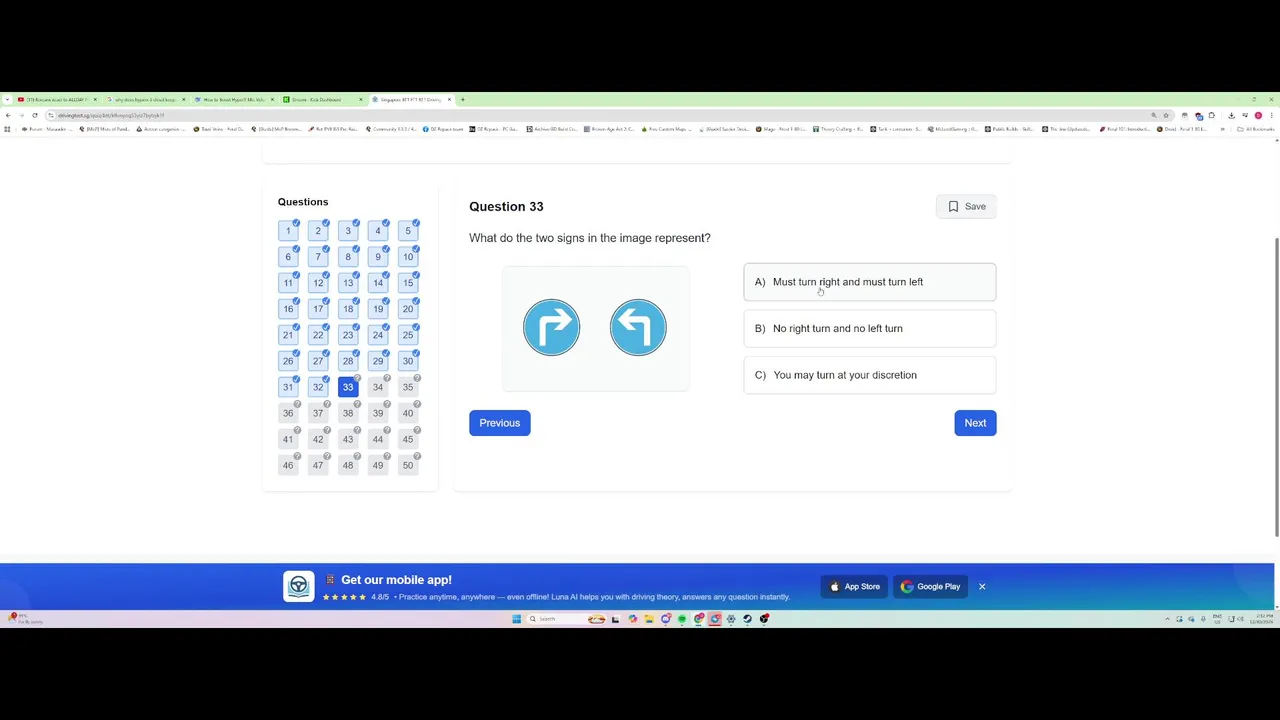This screenshot has width=1280, height=720.
Task: Jump to unanswered question 41
Action: (x=288, y=439)
